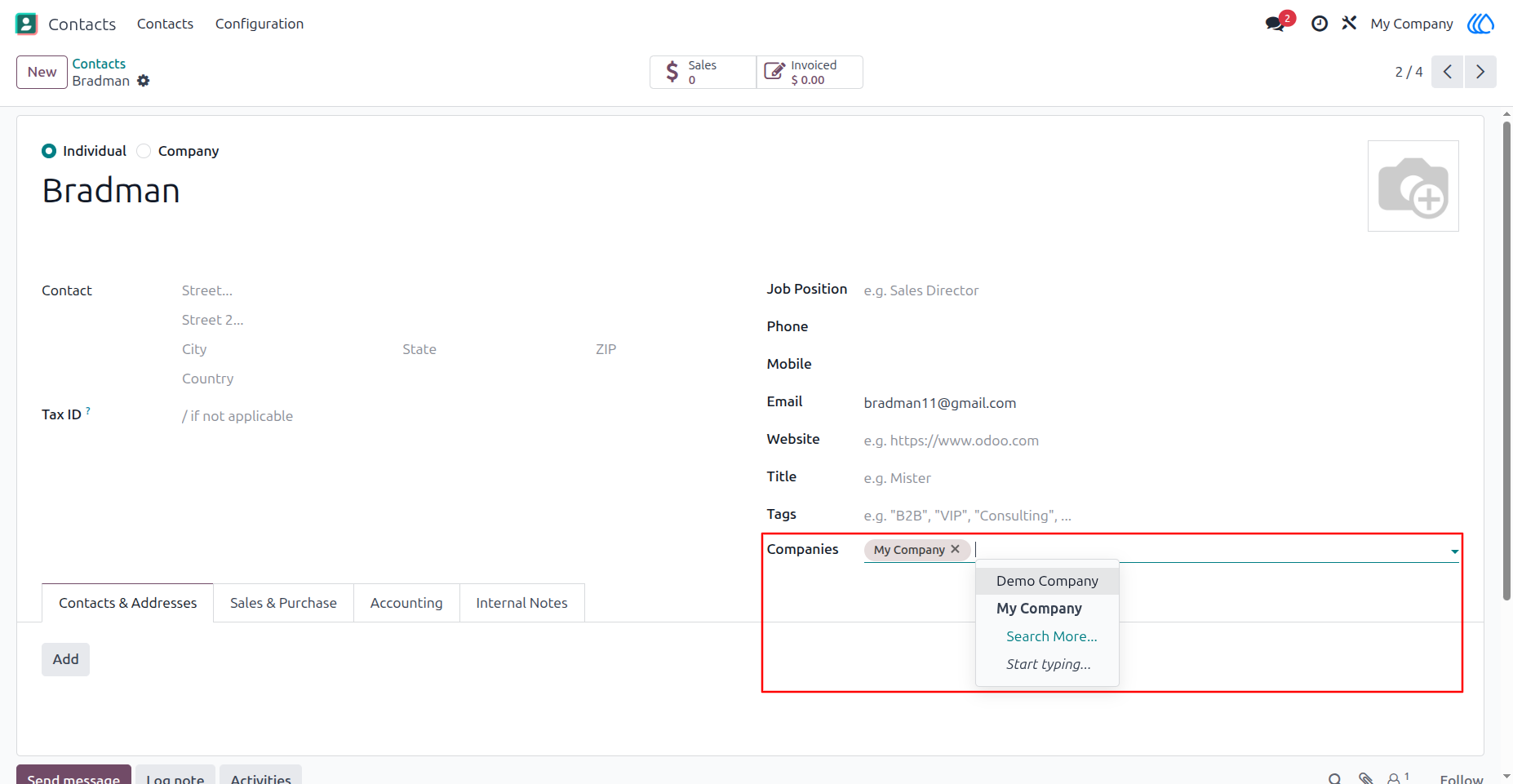
Task: Open the Contacts app logo icon
Action: [26, 24]
